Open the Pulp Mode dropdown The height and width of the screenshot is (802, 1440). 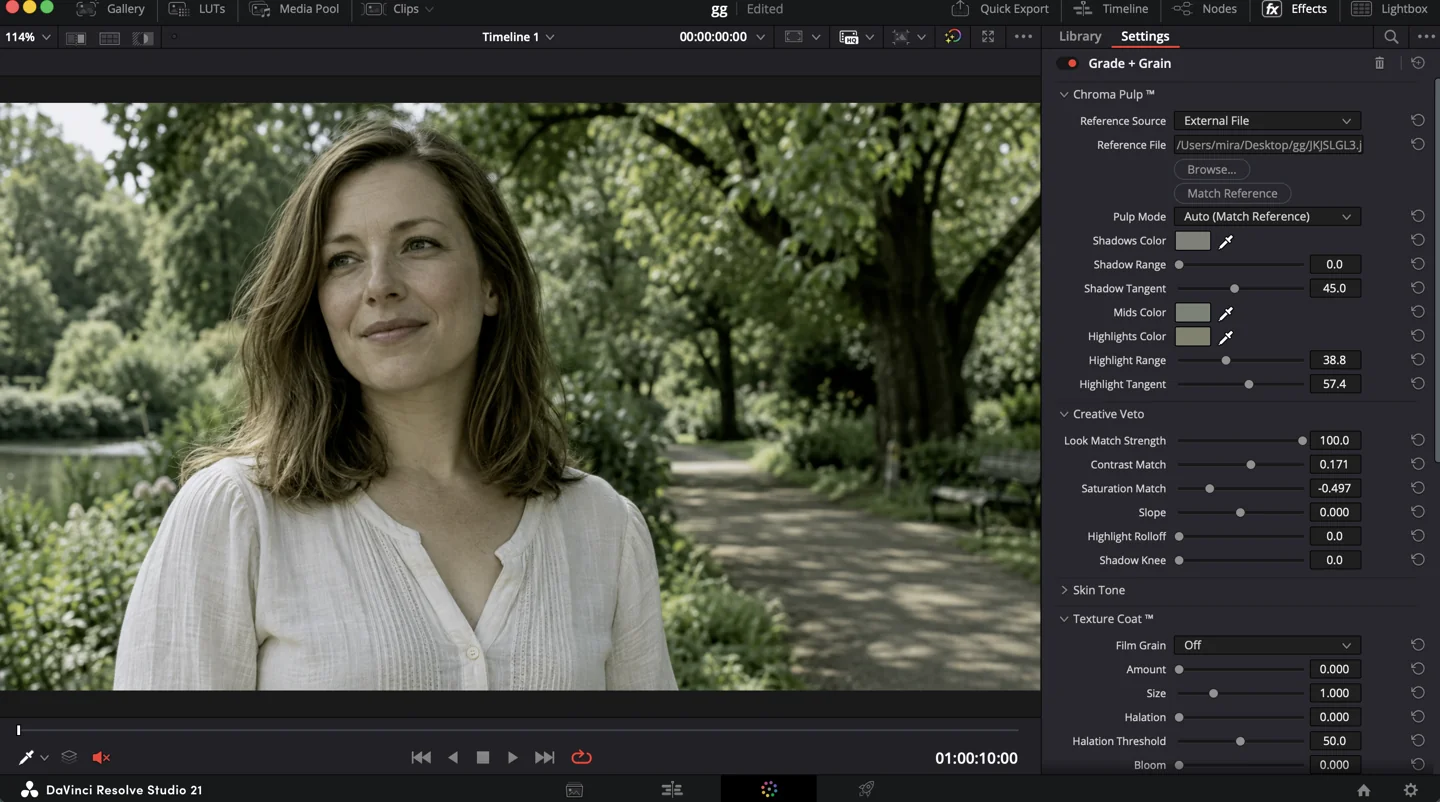tap(1267, 216)
